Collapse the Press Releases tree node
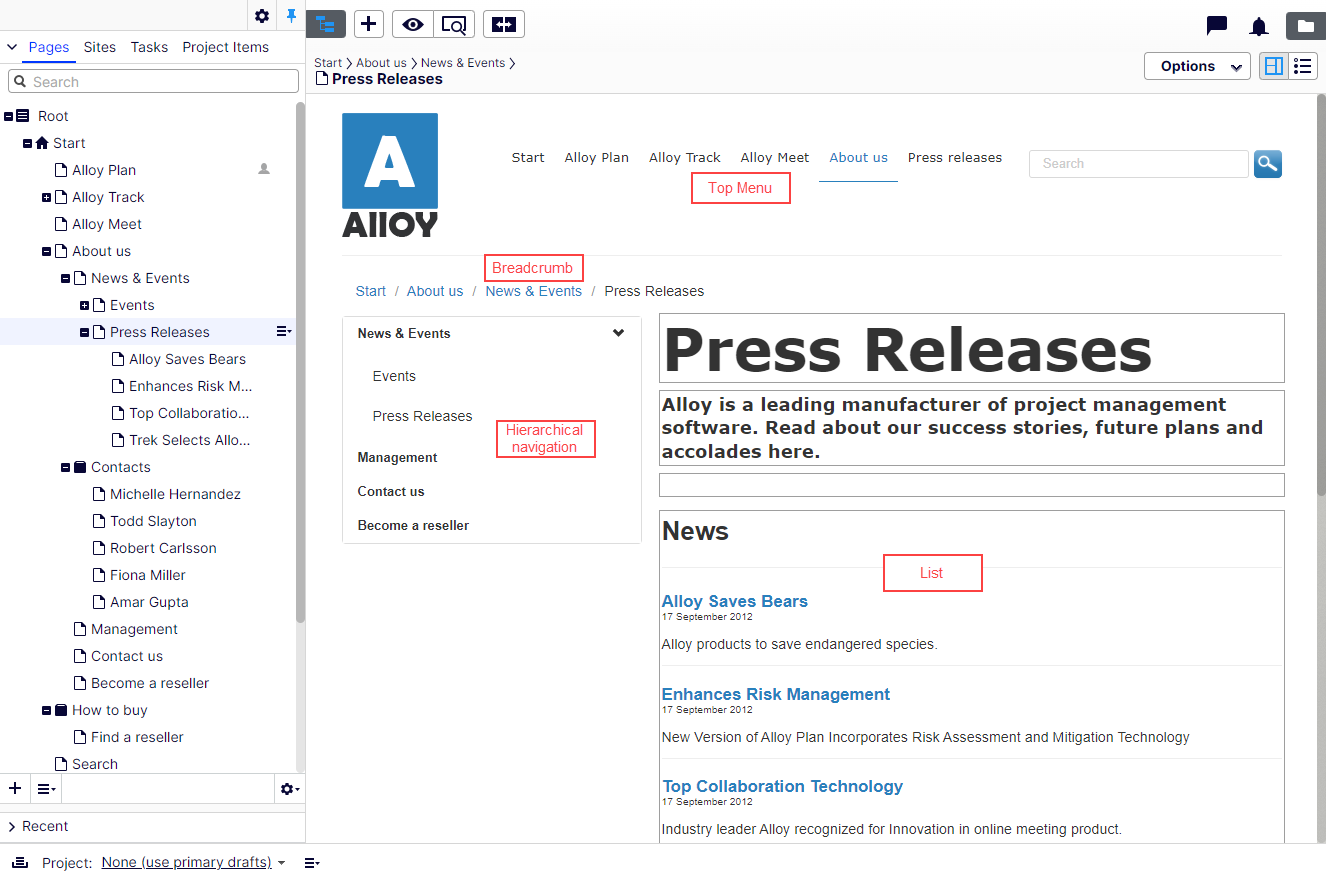1326x879 pixels. click(85, 332)
